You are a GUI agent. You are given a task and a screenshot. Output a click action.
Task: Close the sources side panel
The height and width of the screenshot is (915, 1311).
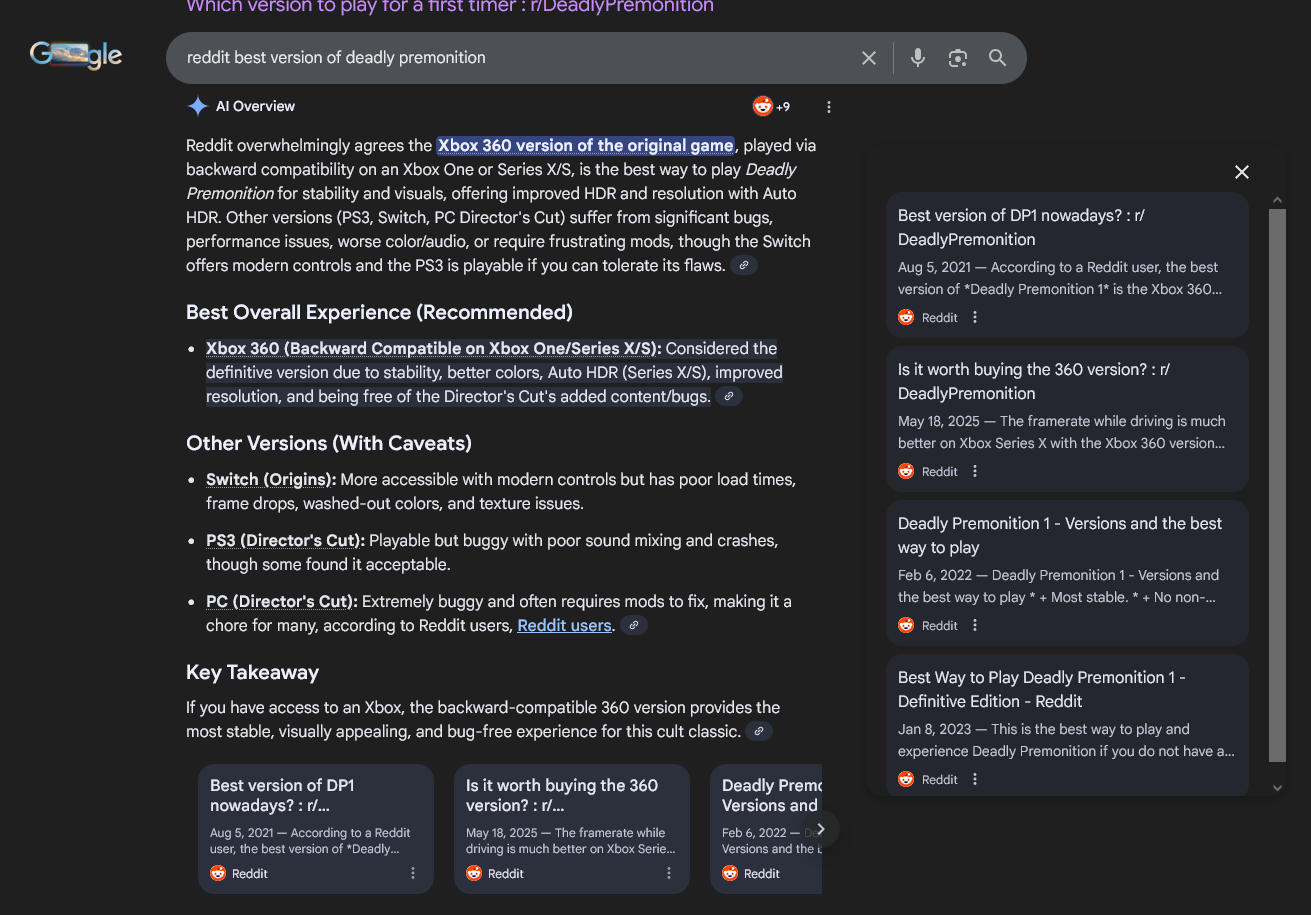1242,172
